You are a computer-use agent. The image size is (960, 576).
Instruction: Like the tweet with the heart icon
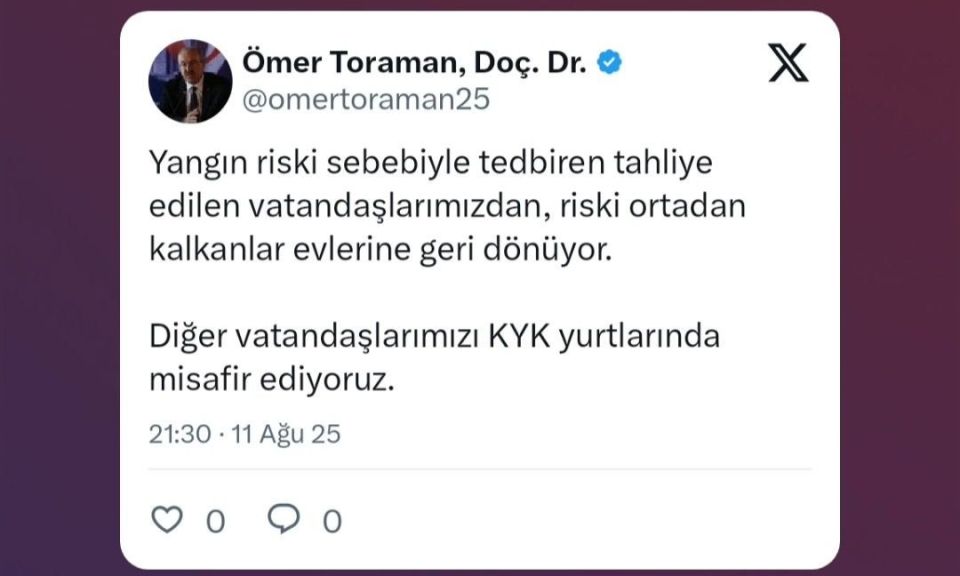click(167, 520)
